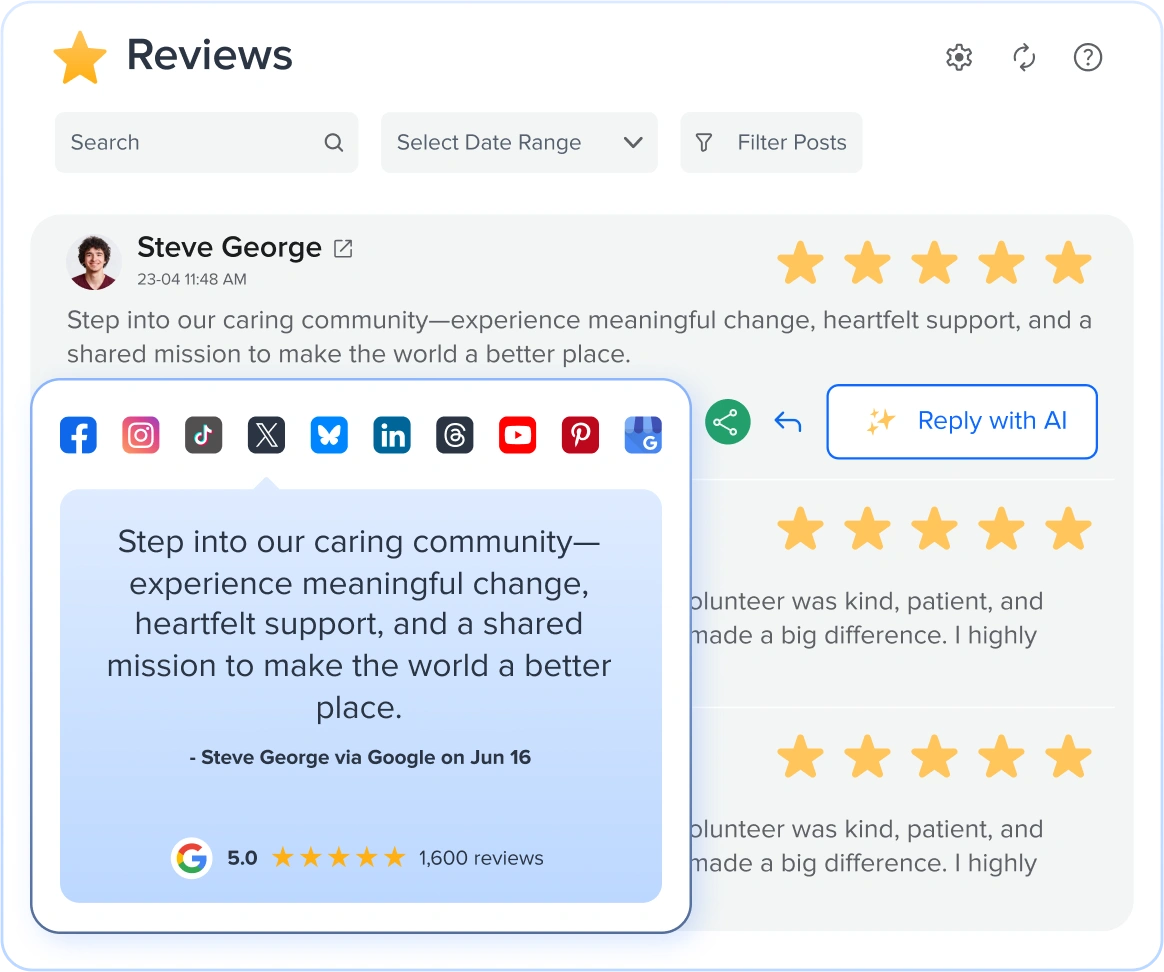This screenshot has width=1164, height=972.
Task: Open the Select Date Range dropdown
Action: (518, 142)
